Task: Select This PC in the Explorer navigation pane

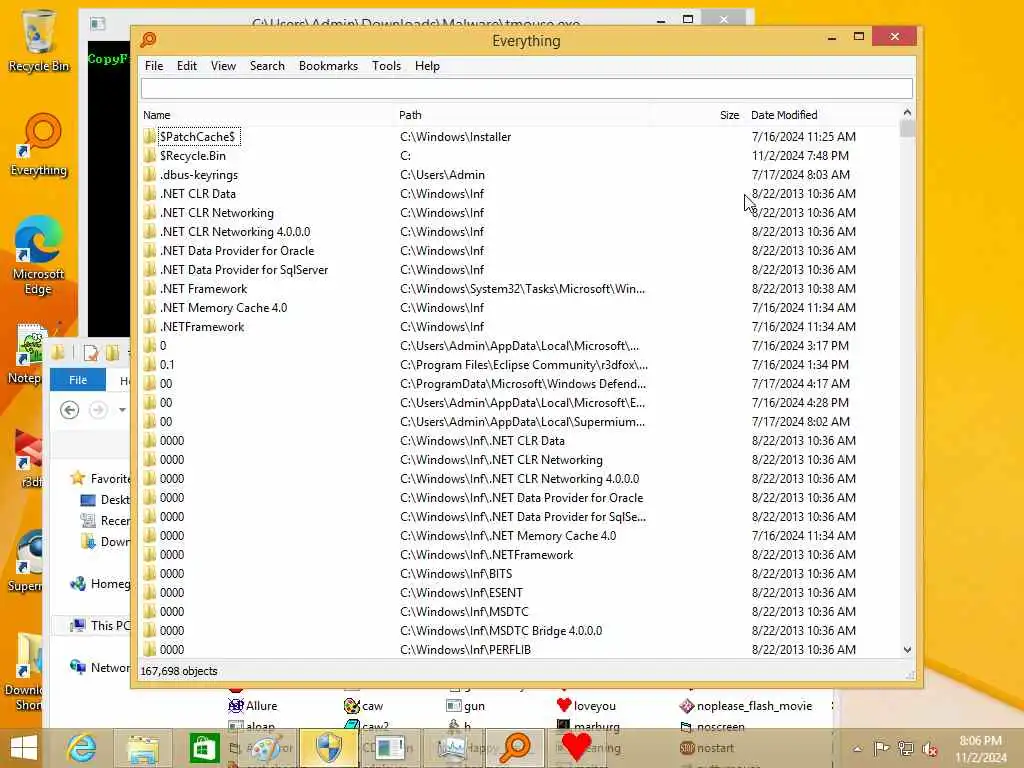Action: tap(101, 626)
